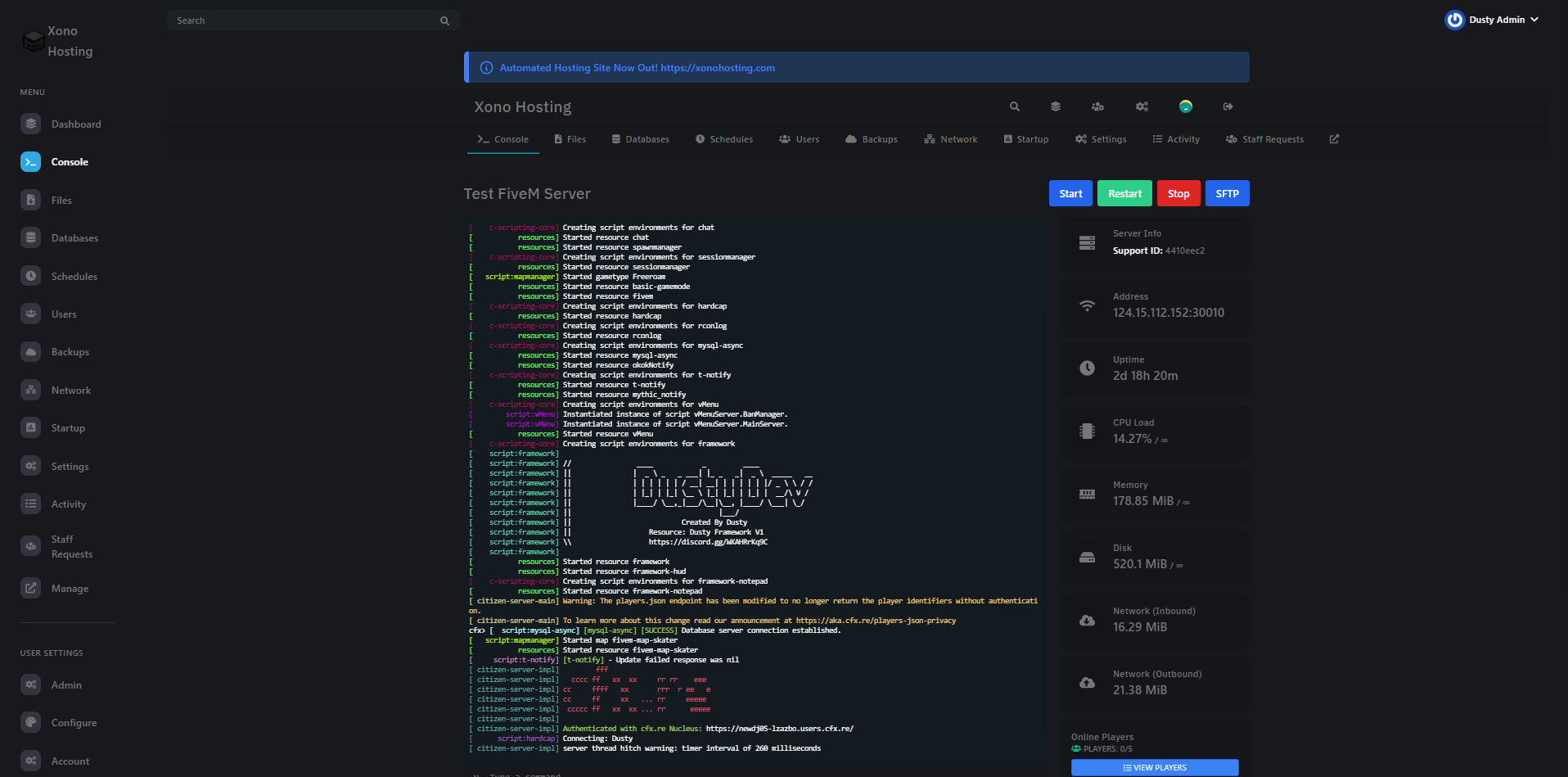Open external link icon after Staff Requests
The image size is (1568, 777).
click(1334, 139)
